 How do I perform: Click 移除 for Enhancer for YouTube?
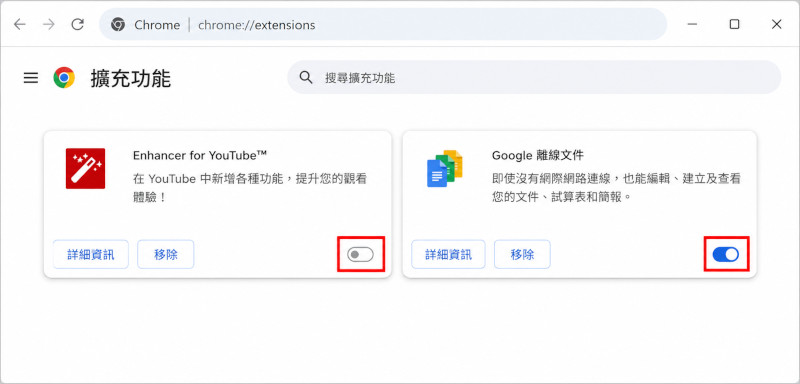tap(166, 254)
